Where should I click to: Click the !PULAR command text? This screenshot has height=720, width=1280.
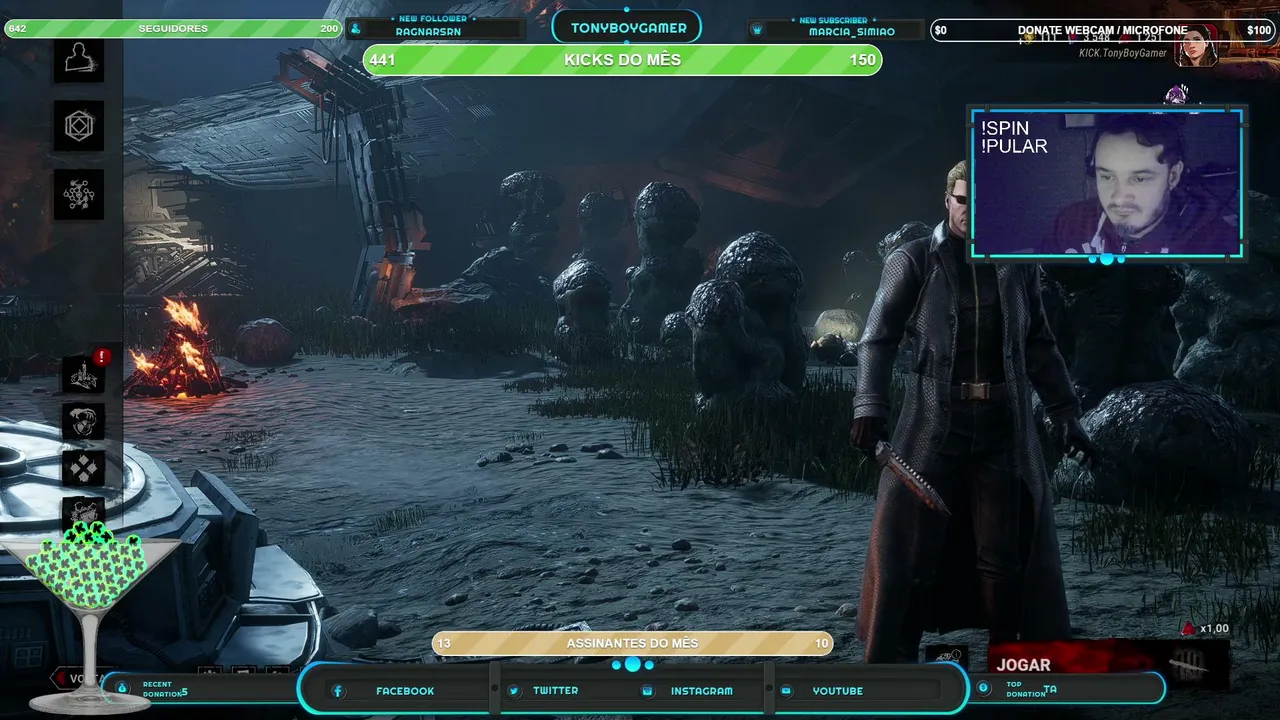point(1014,146)
